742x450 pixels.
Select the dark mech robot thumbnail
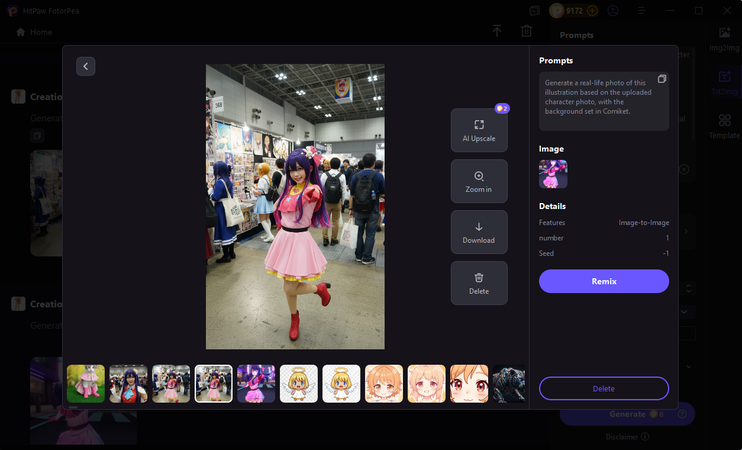(x=509, y=384)
